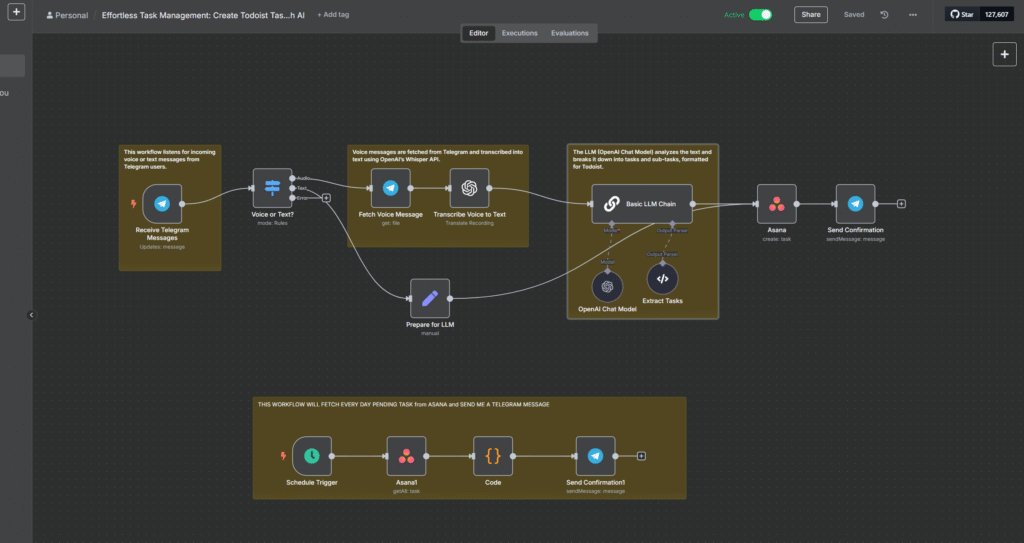The image size is (1024, 543).
Task: Open the Schedule Trigger node
Action: pyautogui.click(x=312, y=456)
